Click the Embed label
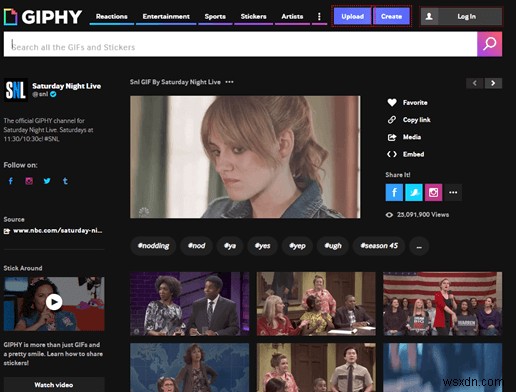Viewport: 516px width, 392px height. [413, 154]
